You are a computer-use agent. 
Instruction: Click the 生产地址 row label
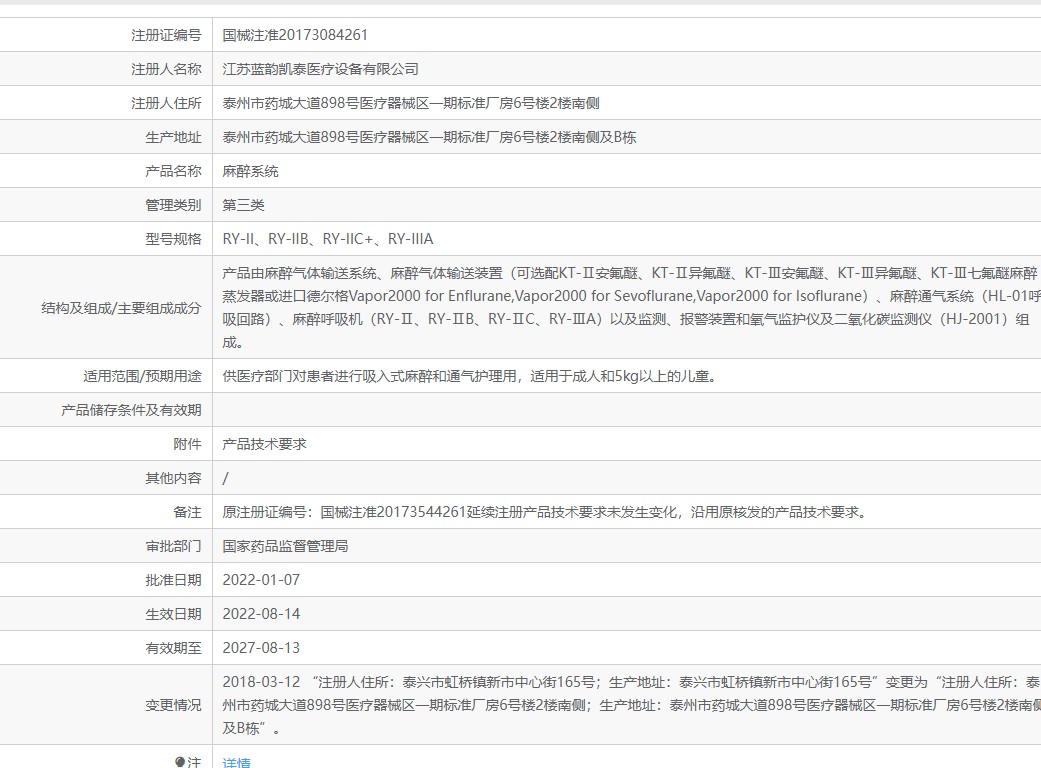(x=173, y=137)
